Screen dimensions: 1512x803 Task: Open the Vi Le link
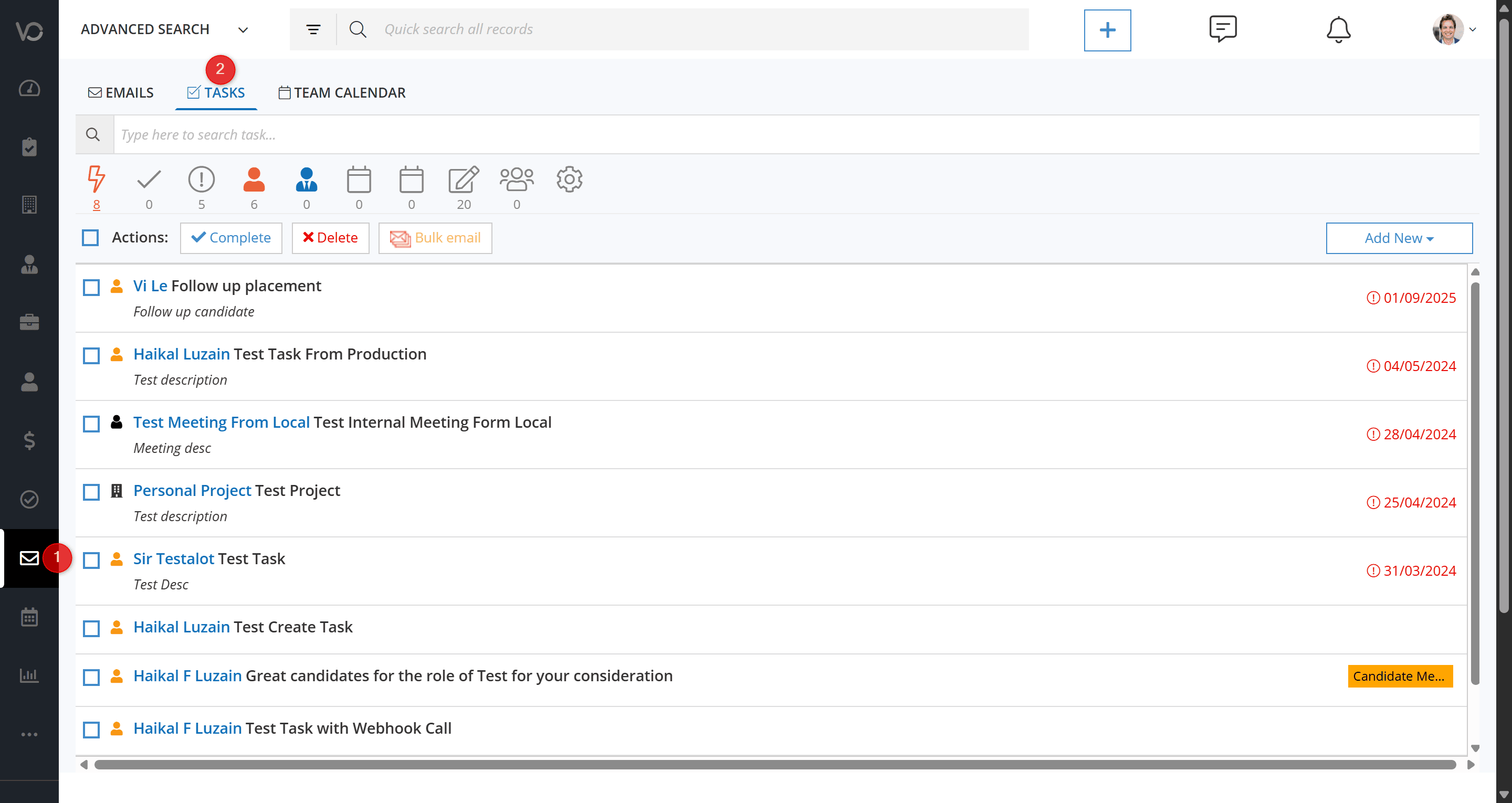(x=150, y=286)
